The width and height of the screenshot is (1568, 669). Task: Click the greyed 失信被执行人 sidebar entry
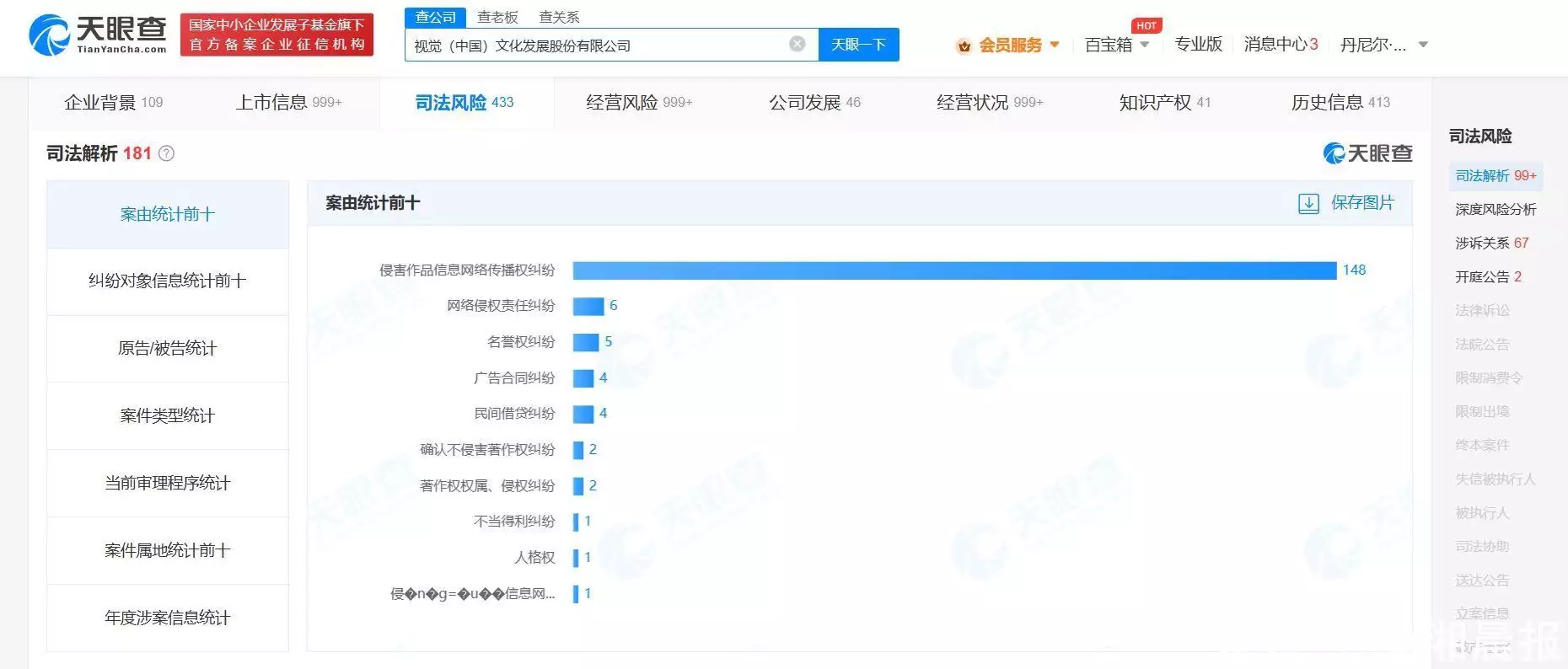coord(1496,479)
